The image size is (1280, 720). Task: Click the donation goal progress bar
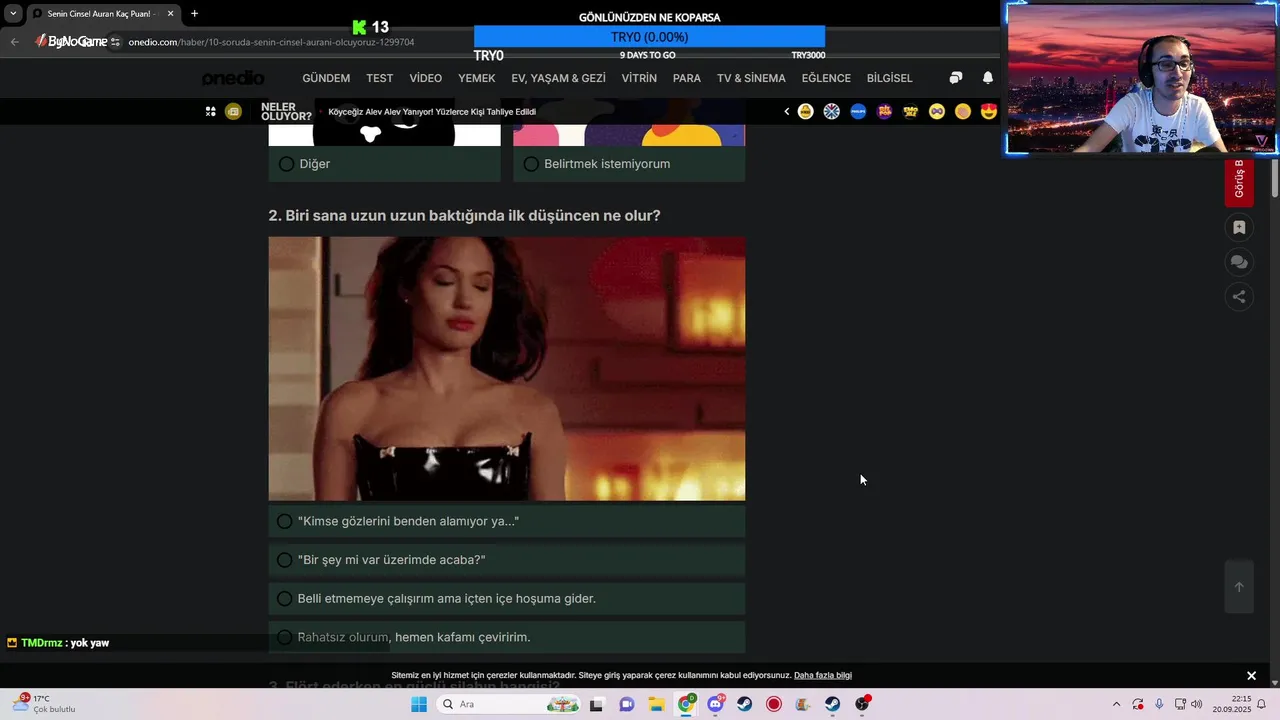point(649,37)
